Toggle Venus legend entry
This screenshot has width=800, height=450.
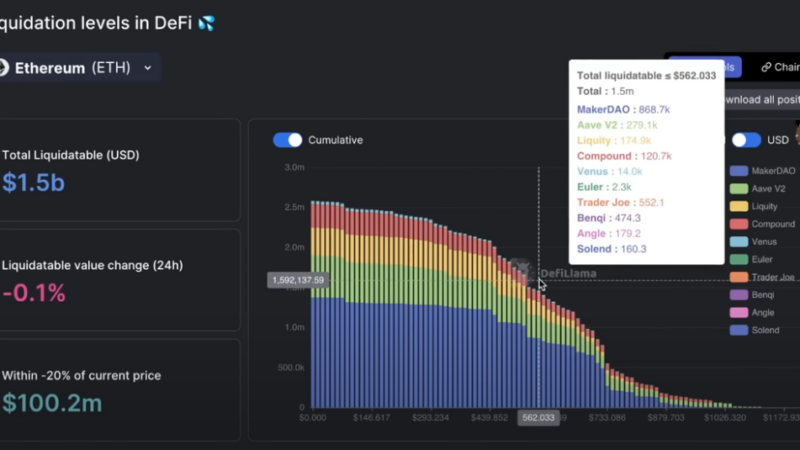(x=754, y=242)
